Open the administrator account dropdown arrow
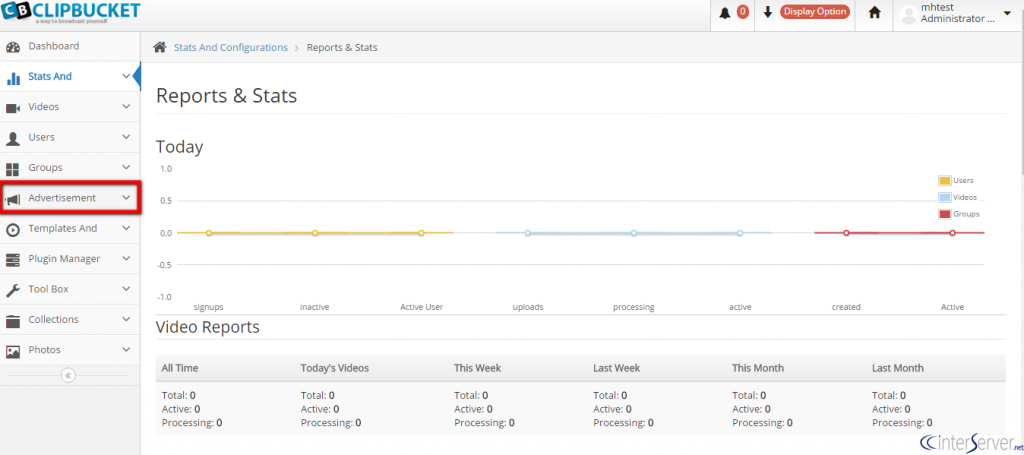The height and width of the screenshot is (455, 1024). (x=1006, y=12)
